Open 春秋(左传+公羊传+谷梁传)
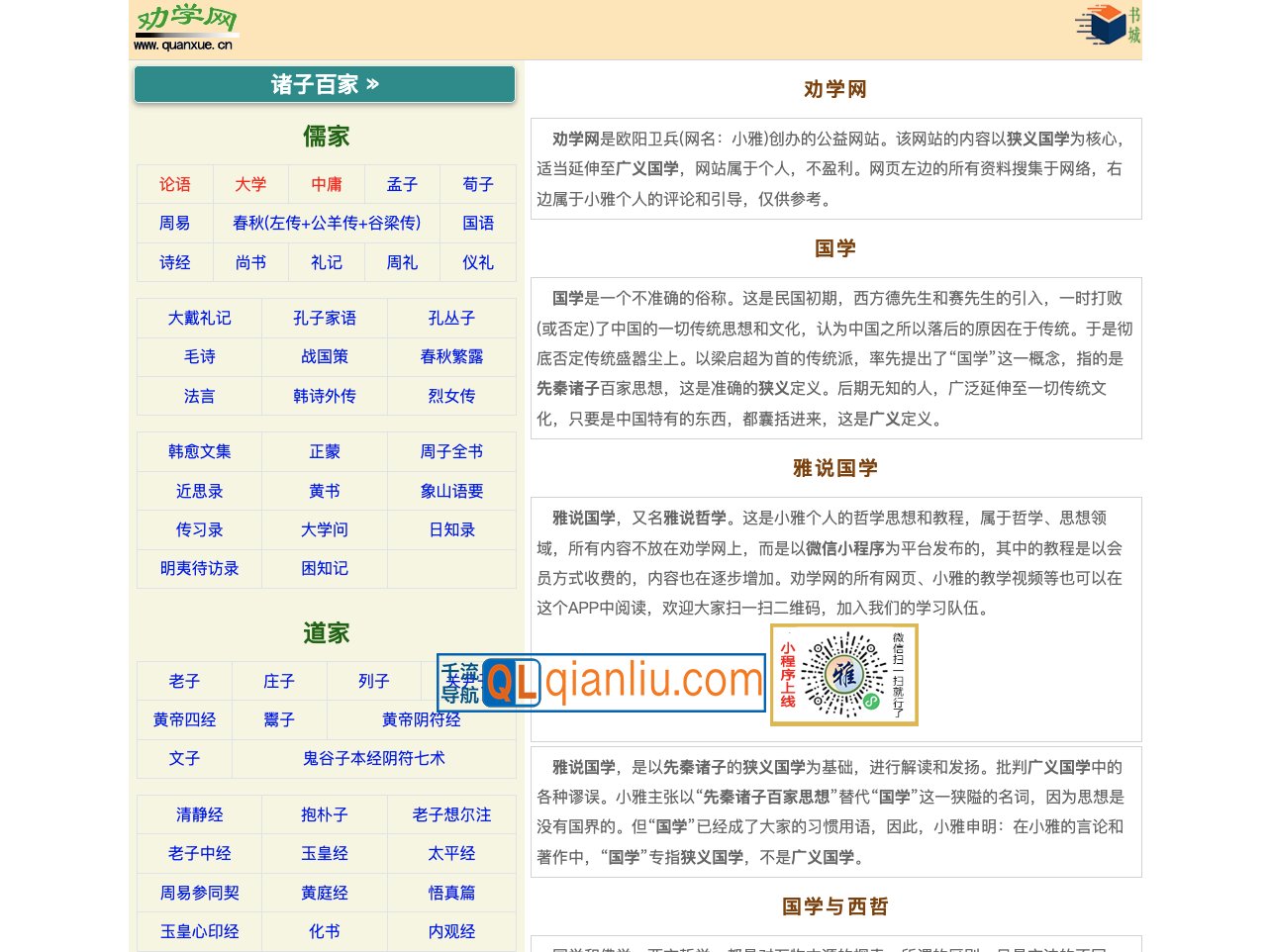1271x952 pixels. point(327,224)
